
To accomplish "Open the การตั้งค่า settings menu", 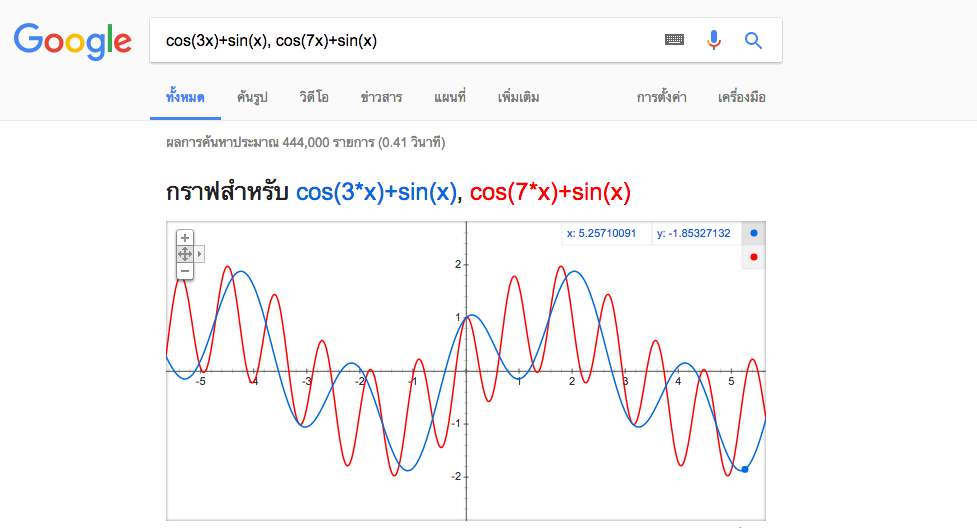I will 661,97.
